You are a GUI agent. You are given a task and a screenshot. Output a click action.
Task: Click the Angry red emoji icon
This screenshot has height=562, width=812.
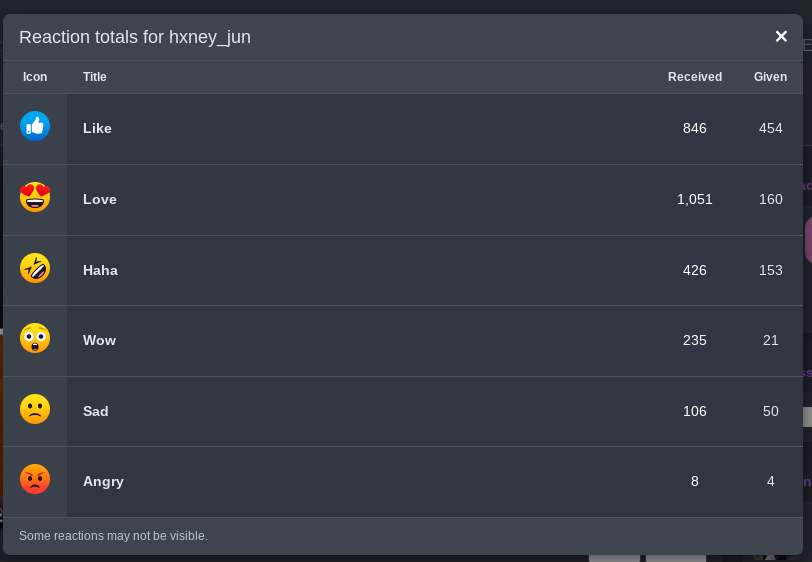[35, 479]
